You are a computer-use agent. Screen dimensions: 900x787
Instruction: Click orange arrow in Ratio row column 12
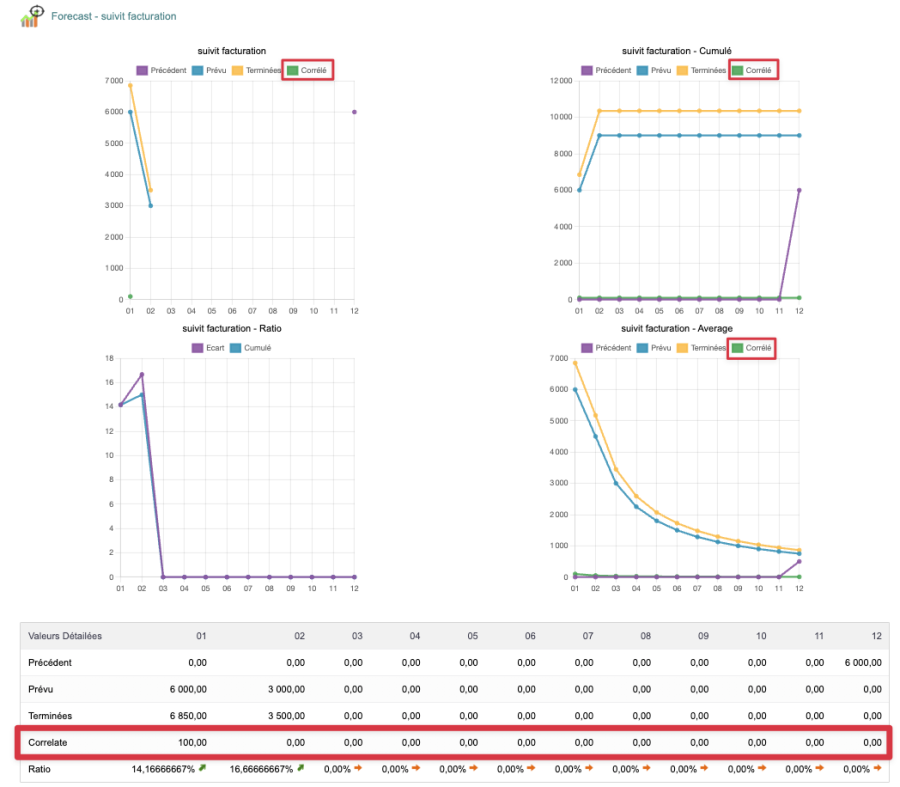[x=879, y=769]
